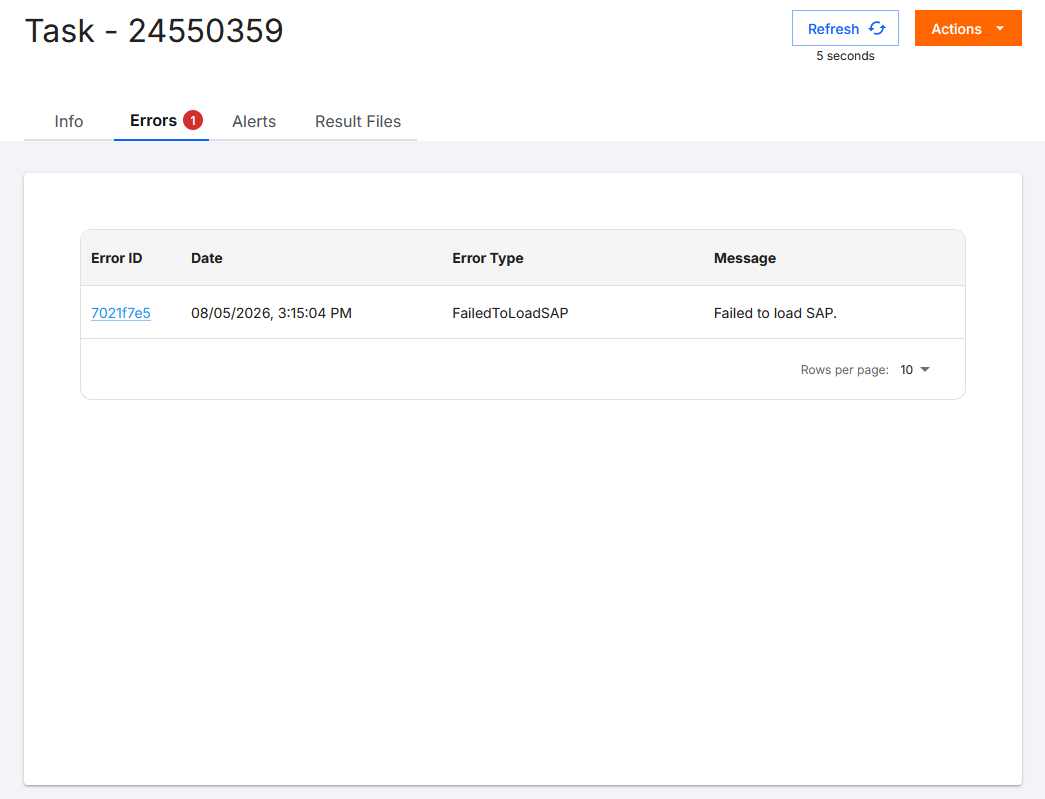Screen dimensions: 1045x799
Task: Click the 'Failed to load SAP.' message
Action: click(x=775, y=313)
